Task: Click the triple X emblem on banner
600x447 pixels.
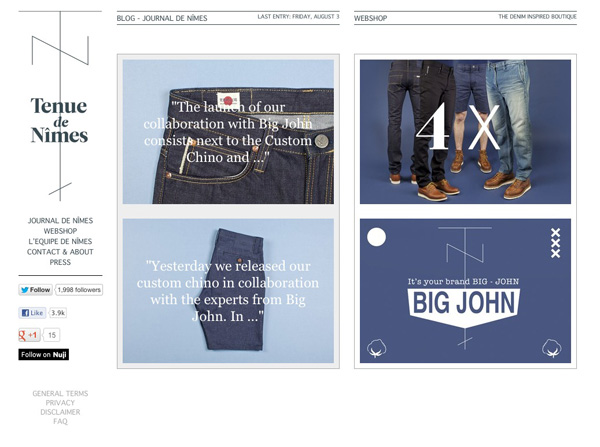Action: [x=556, y=243]
